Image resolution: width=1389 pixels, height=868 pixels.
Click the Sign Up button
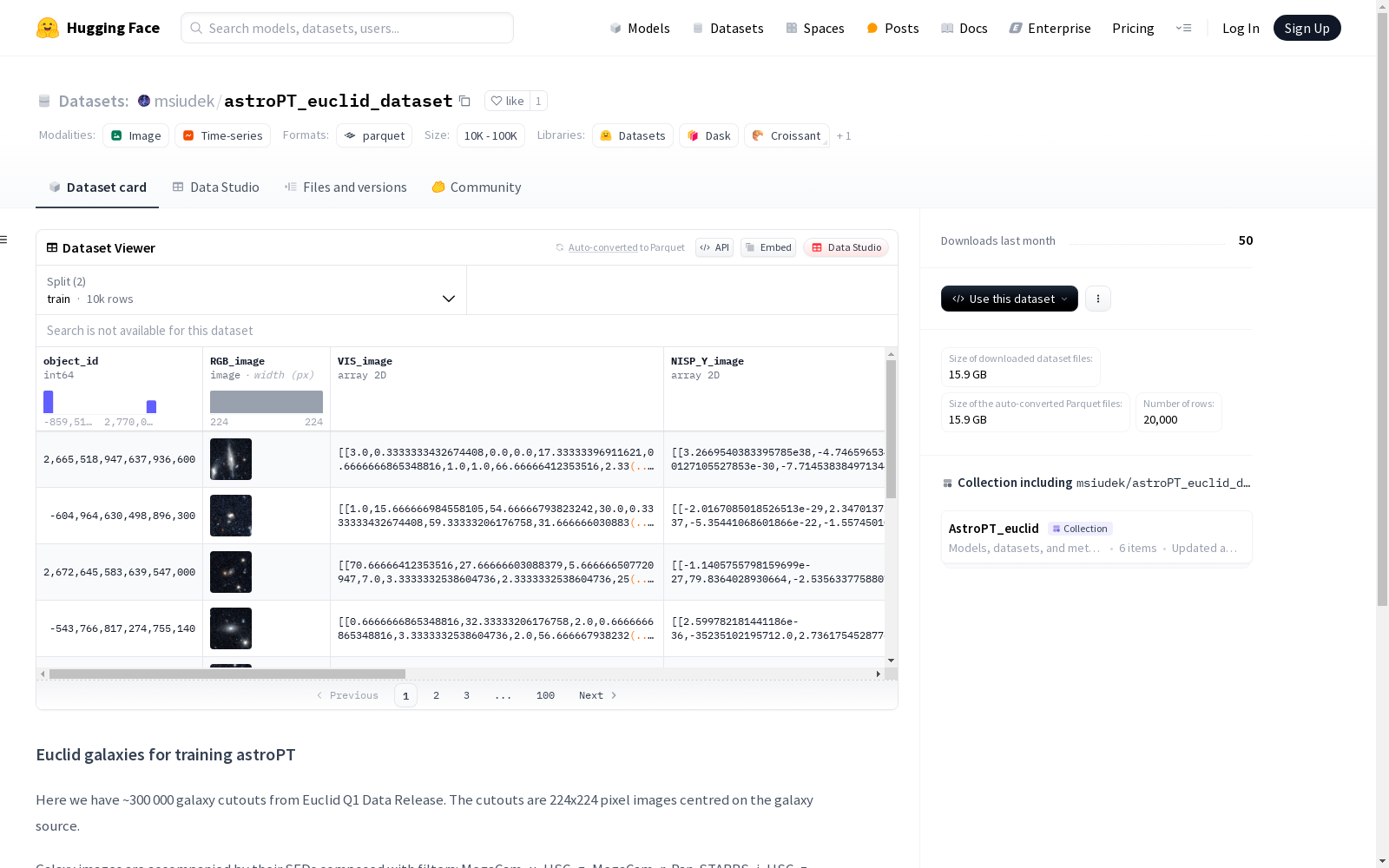point(1307,28)
